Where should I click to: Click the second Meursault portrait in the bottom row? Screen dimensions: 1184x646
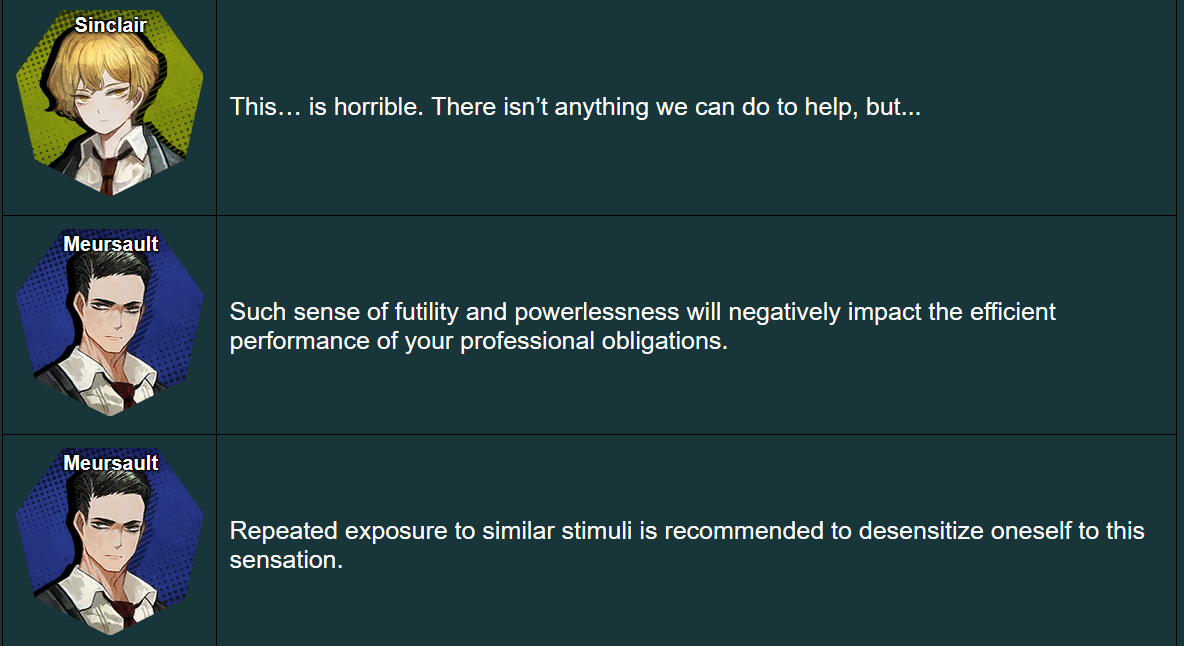[x=109, y=542]
